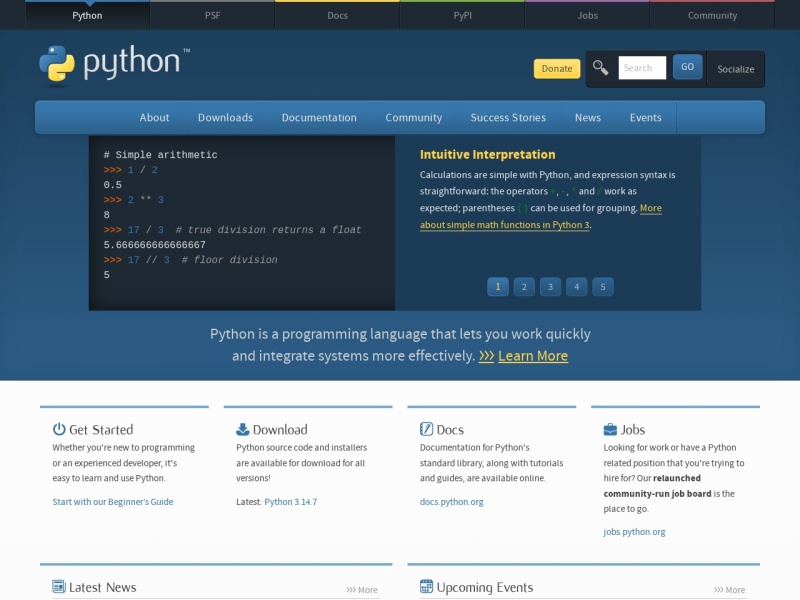The width and height of the screenshot is (800, 600).
Task: Open the Socialize menu
Action: (x=736, y=69)
